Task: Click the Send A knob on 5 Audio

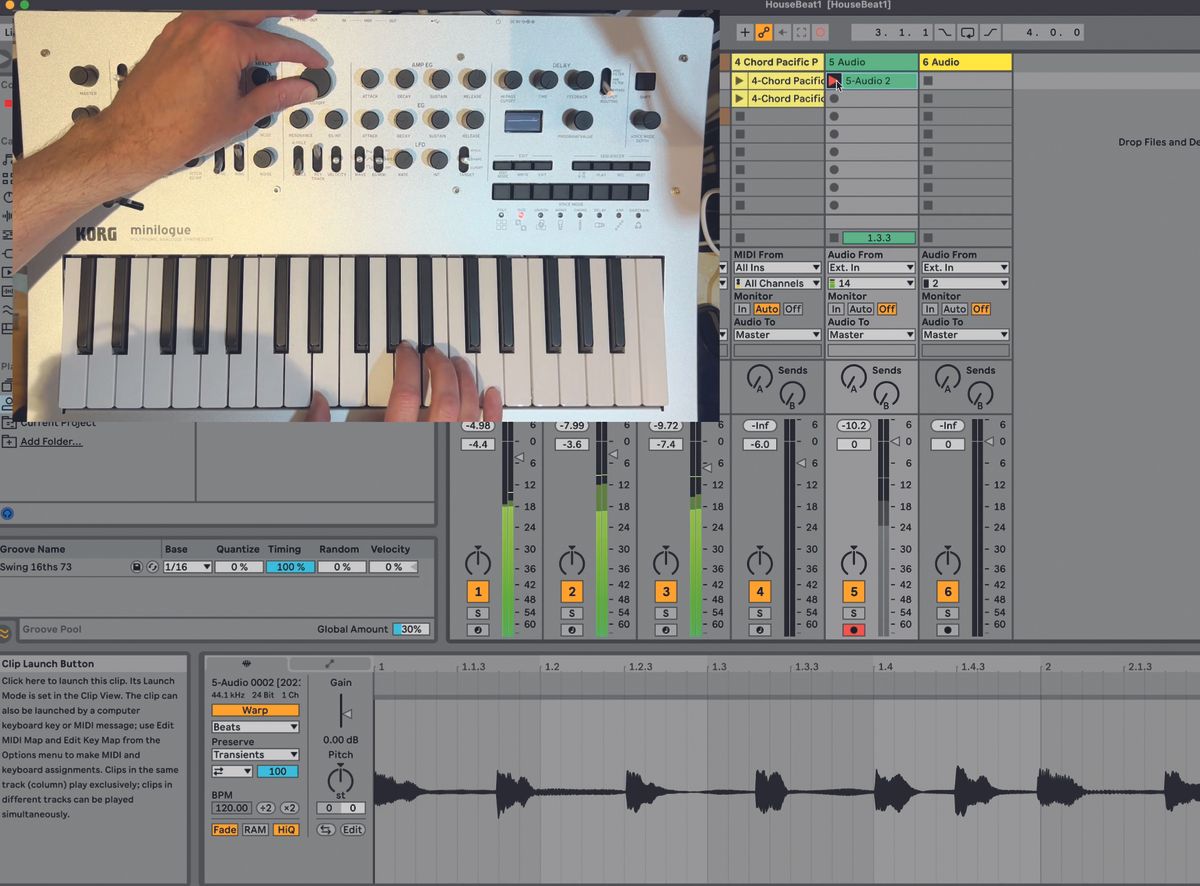Action: pos(853,378)
